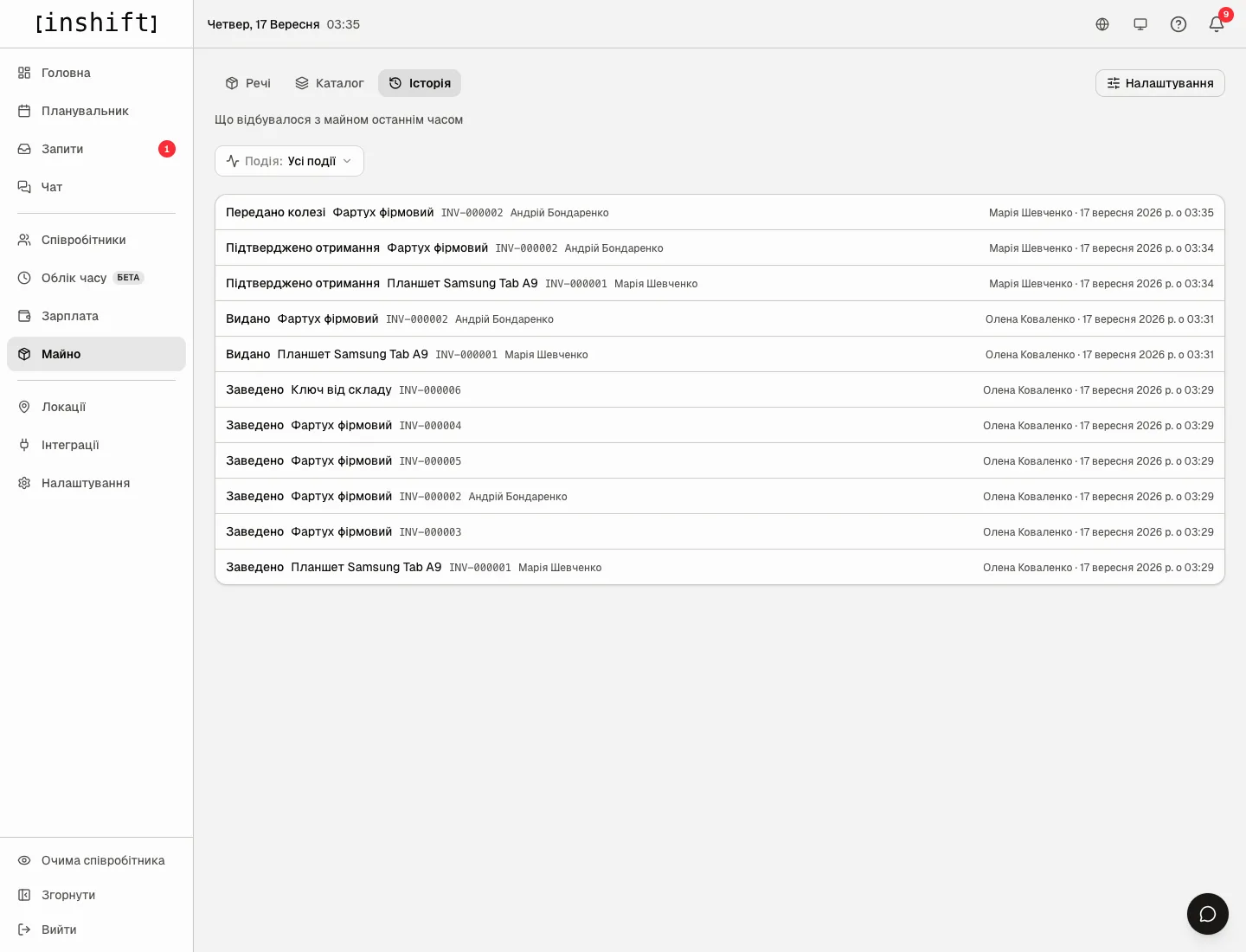The height and width of the screenshot is (952, 1246).
Task: Open Видано Планшет Samsung Tab A9 row
Action: point(720,354)
